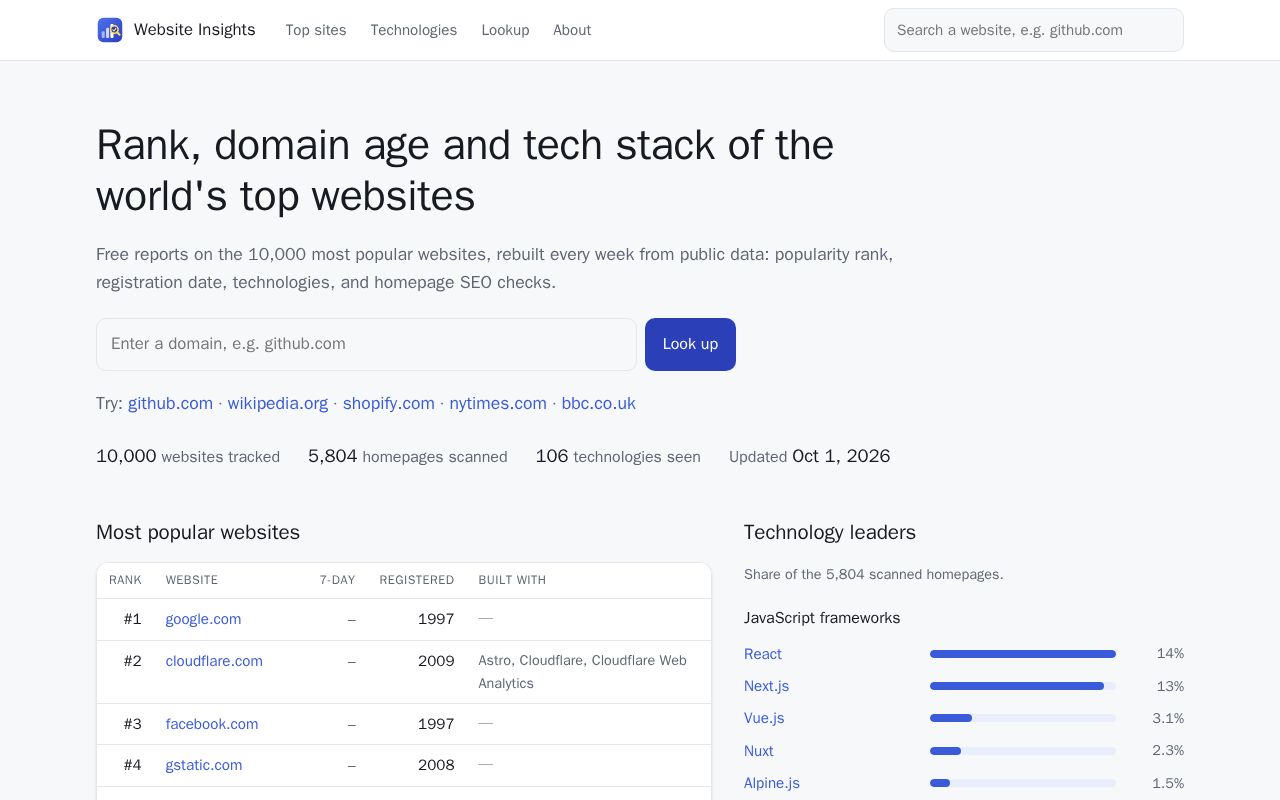1280x800 pixels.
Task: Click the 2009 registered year for cloudflare.com
Action: pyautogui.click(x=436, y=661)
